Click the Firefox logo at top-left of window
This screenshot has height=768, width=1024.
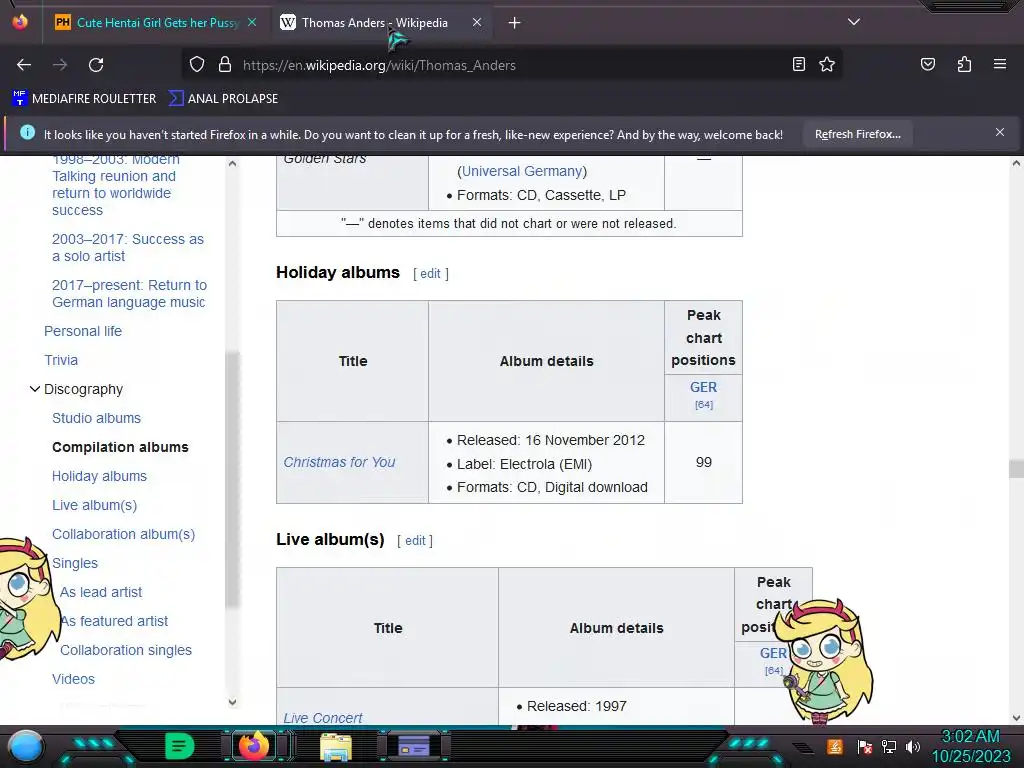tap(20, 22)
